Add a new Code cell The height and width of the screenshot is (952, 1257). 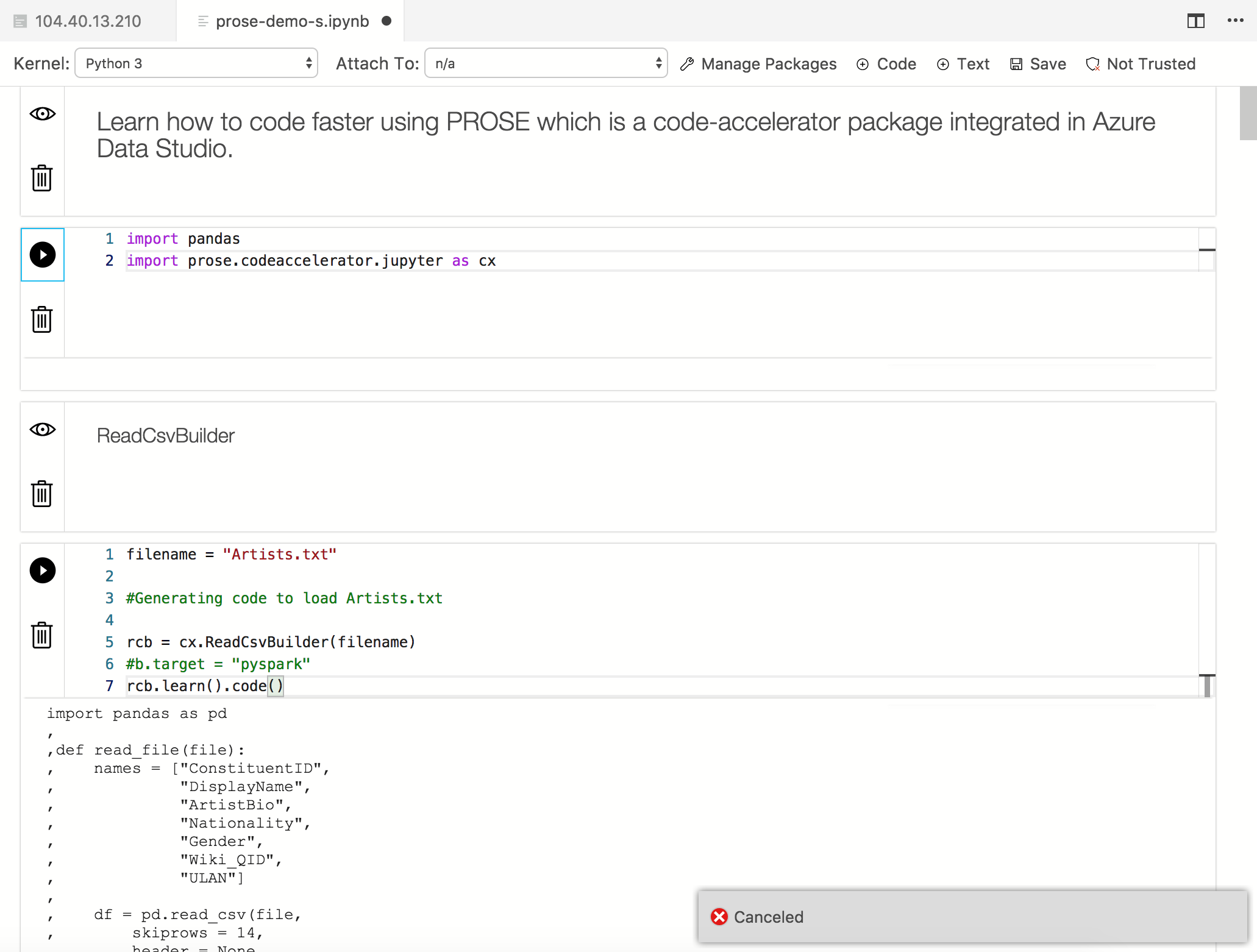886,63
